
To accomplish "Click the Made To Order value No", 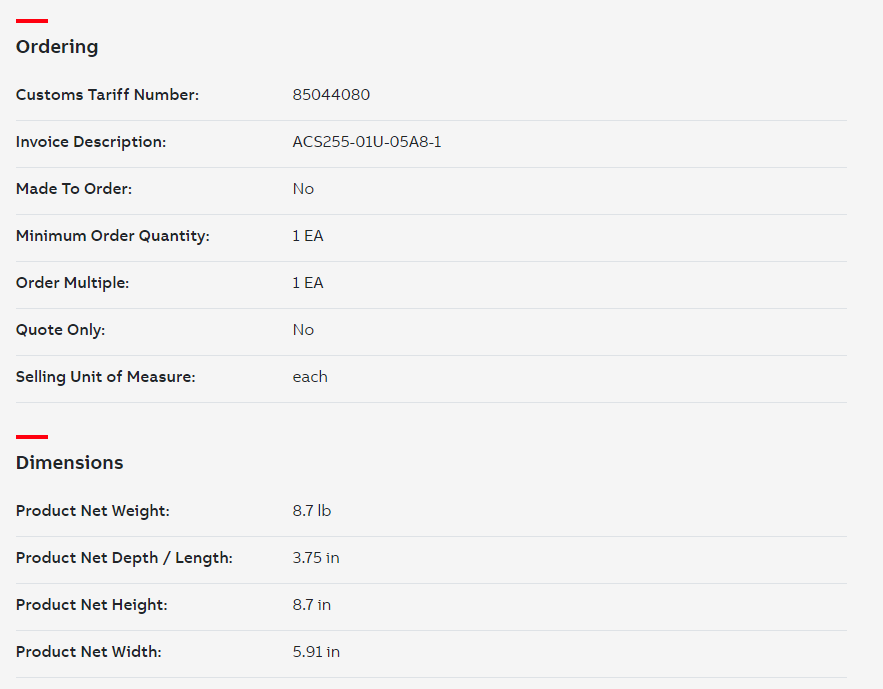I will (303, 189).
